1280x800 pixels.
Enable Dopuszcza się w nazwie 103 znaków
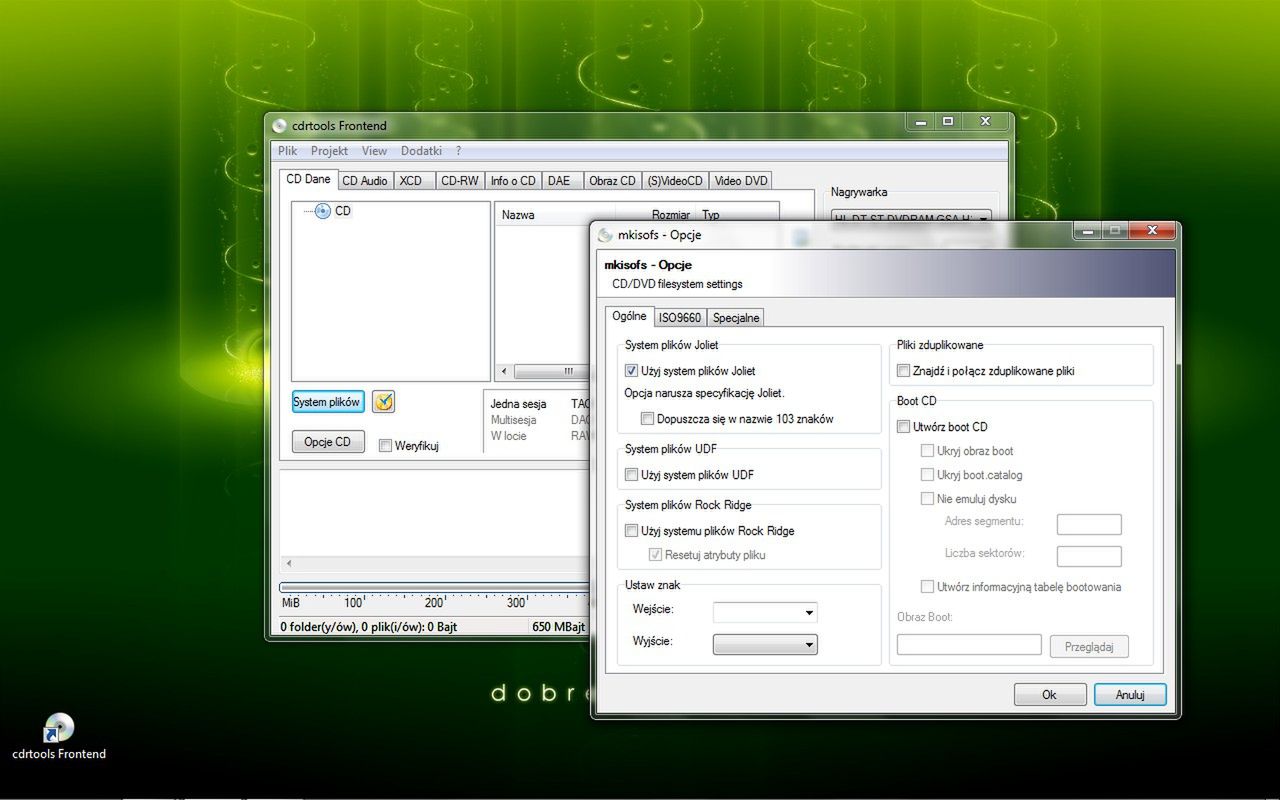pyautogui.click(x=647, y=419)
